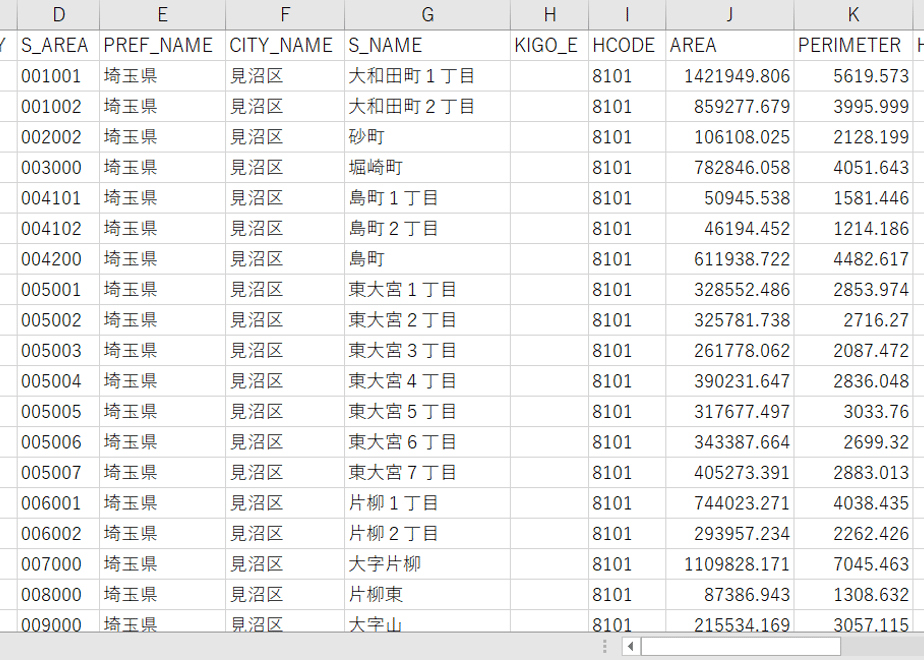Select AREA value 782846.058
924x660 pixels.
coord(730,167)
